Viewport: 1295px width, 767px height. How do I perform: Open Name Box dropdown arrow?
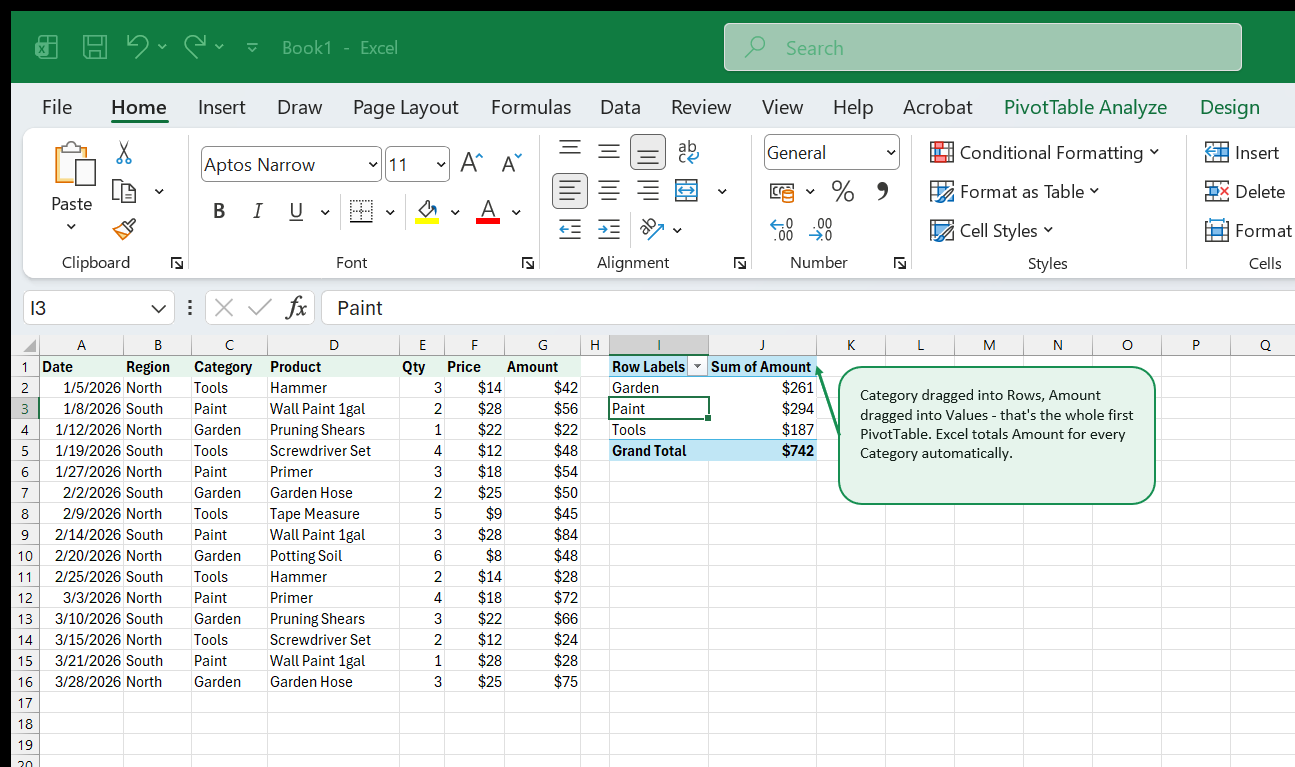(x=158, y=308)
